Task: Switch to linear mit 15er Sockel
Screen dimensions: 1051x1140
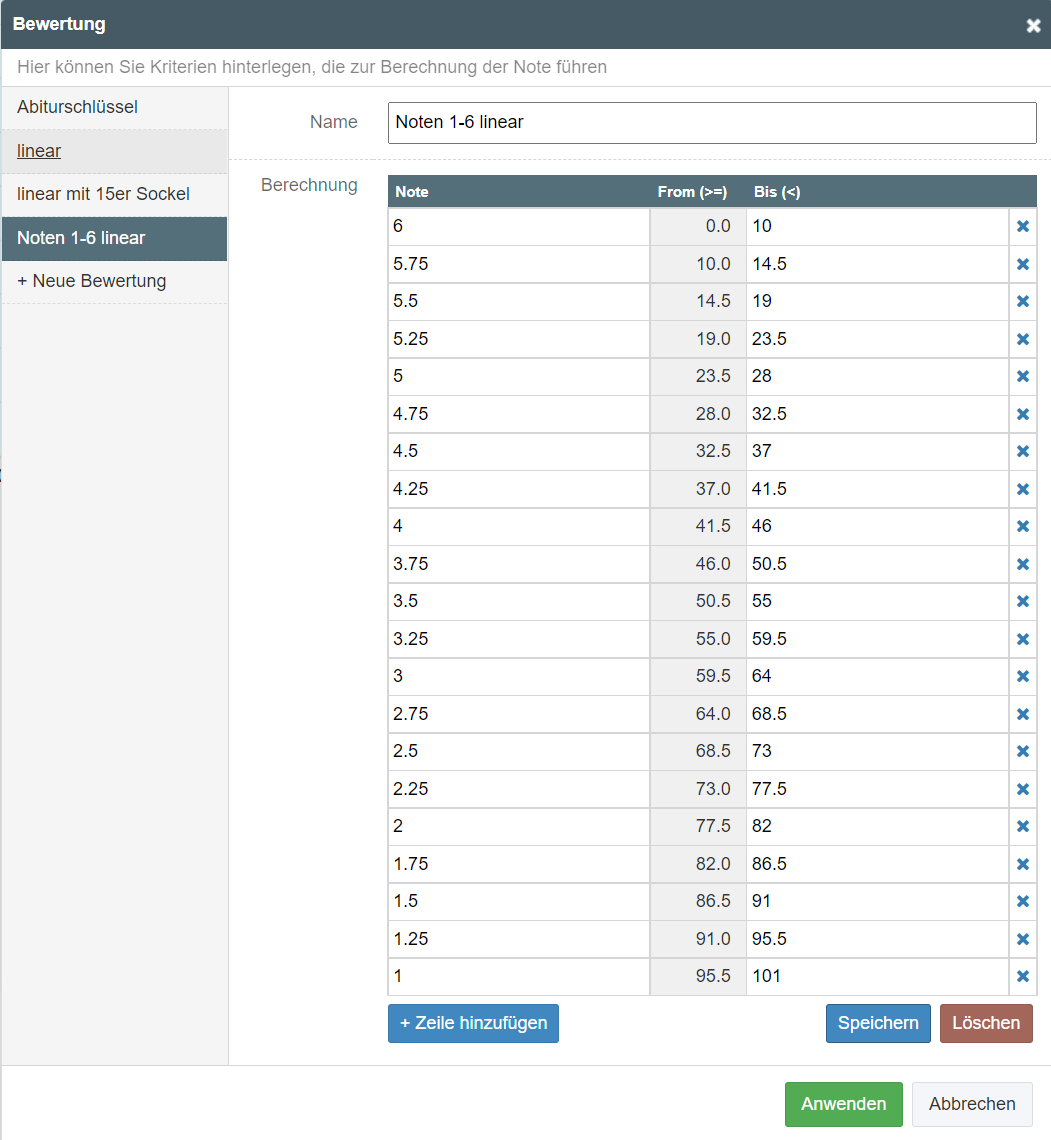Action: point(103,194)
